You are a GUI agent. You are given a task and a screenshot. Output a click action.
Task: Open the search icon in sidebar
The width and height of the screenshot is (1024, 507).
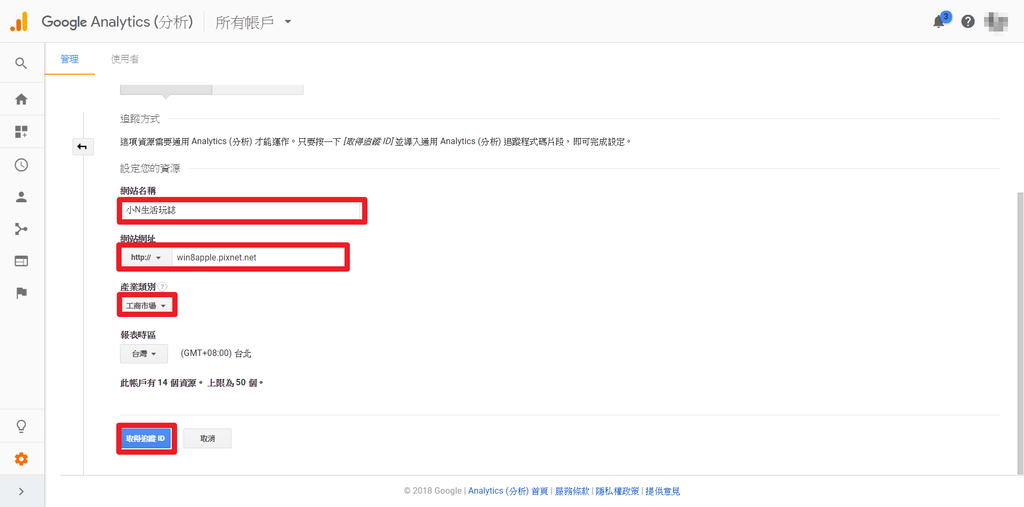tap(22, 63)
